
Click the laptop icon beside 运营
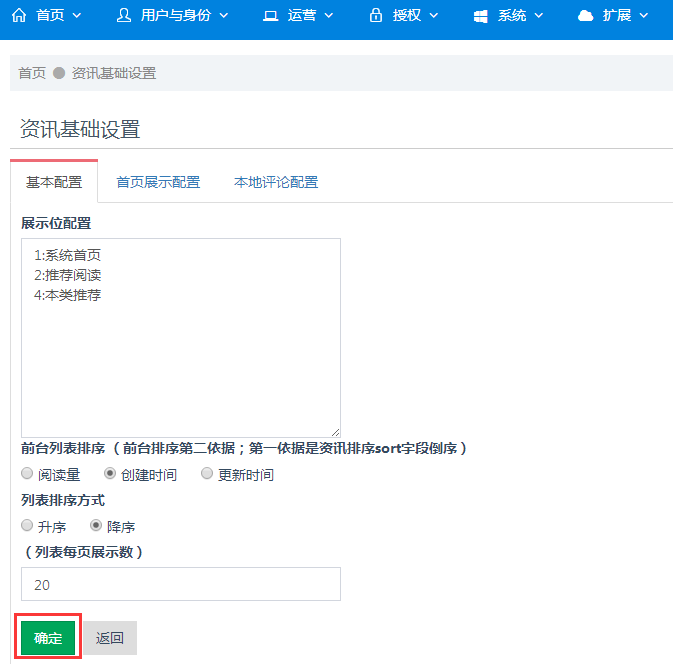[x=270, y=16]
